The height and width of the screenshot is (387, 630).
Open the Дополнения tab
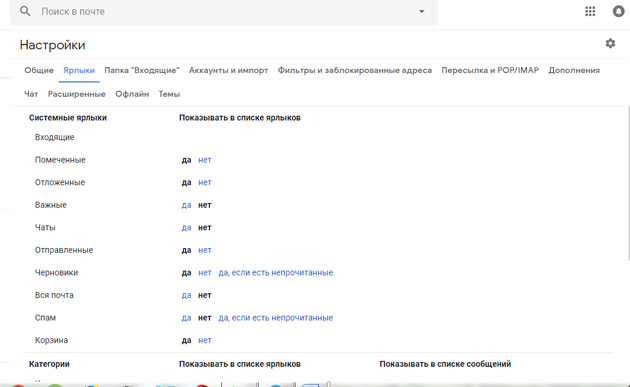[x=574, y=70]
